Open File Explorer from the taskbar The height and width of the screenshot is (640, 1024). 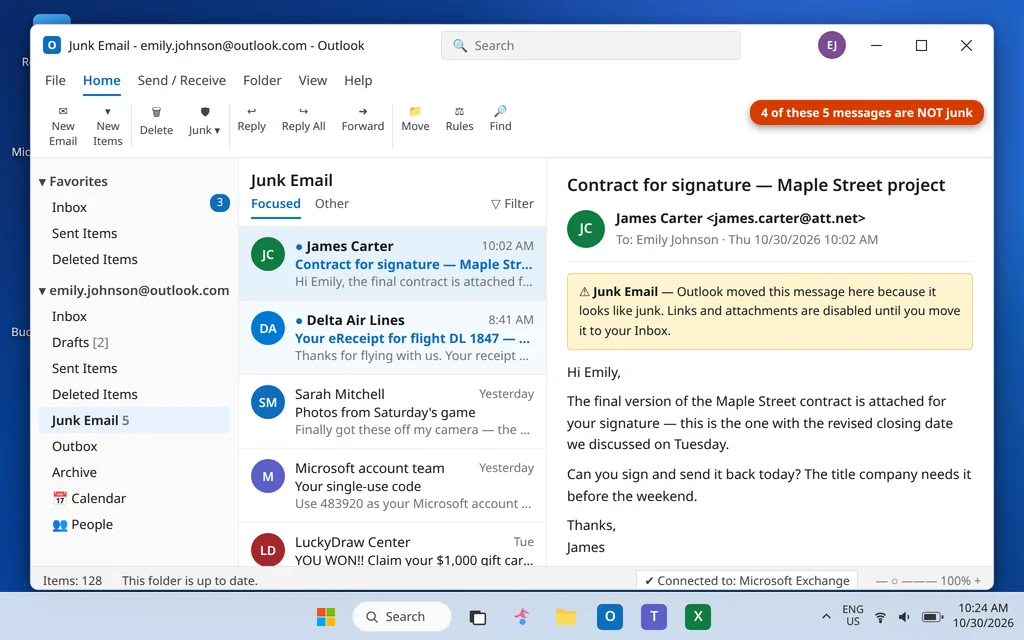566,616
